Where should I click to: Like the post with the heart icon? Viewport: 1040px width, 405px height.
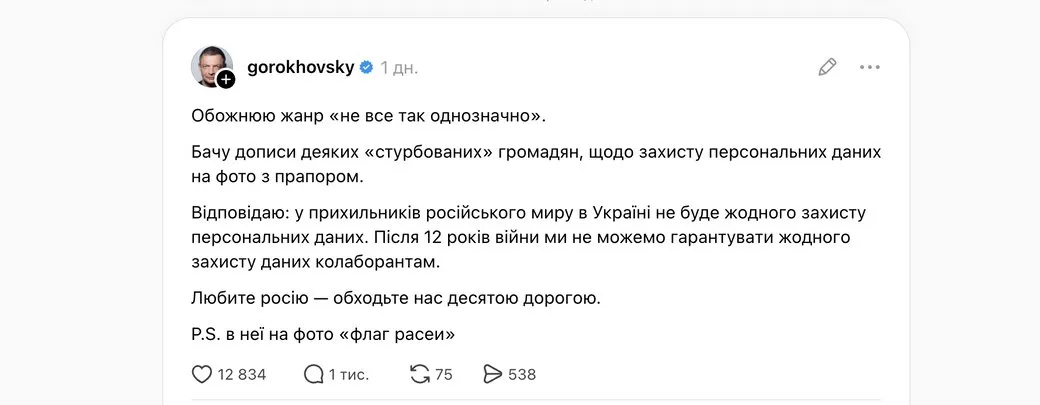pos(202,374)
